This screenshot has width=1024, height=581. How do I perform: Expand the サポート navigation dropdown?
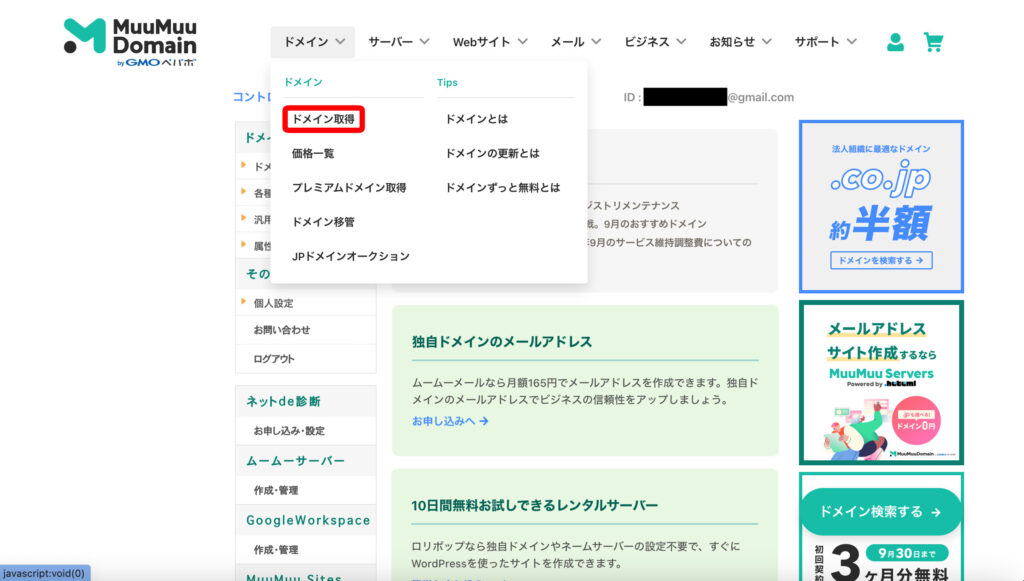point(825,42)
